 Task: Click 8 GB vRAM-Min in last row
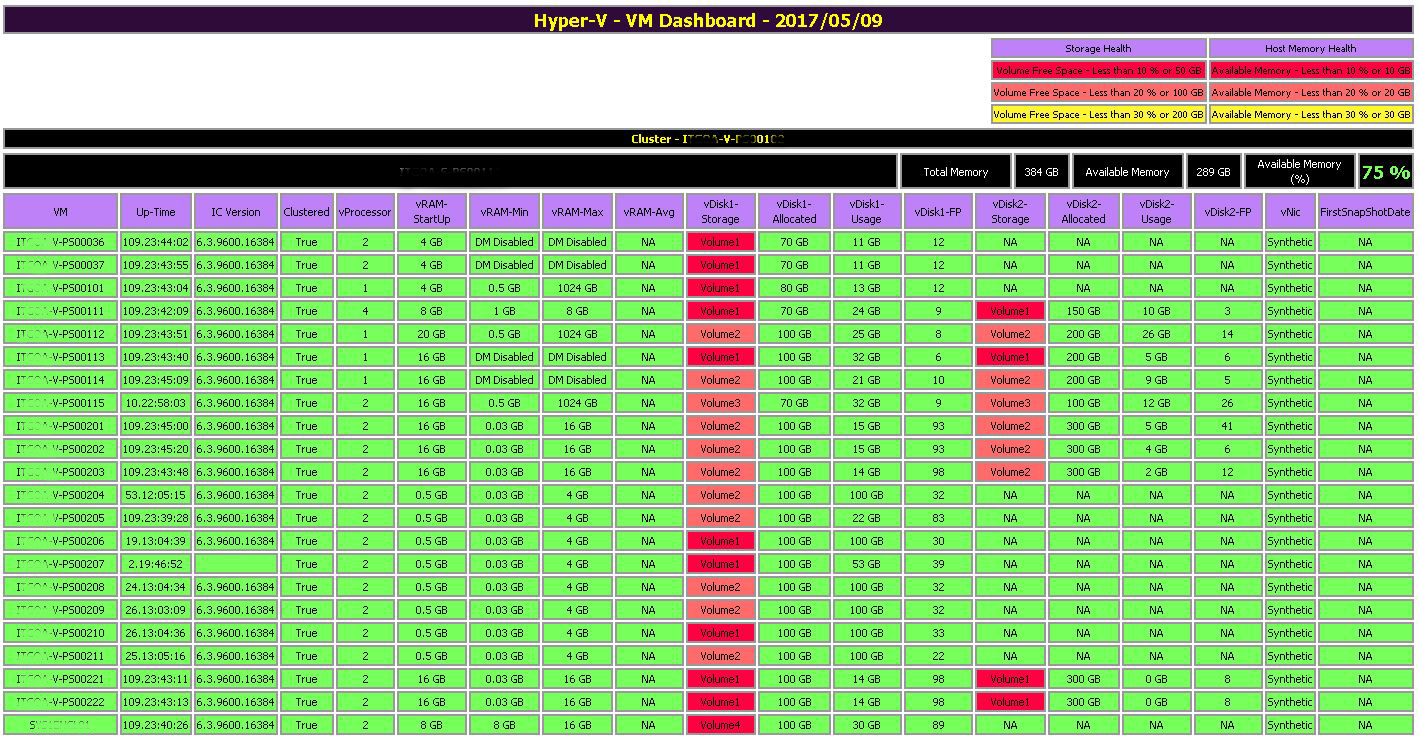(x=504, y=725)
